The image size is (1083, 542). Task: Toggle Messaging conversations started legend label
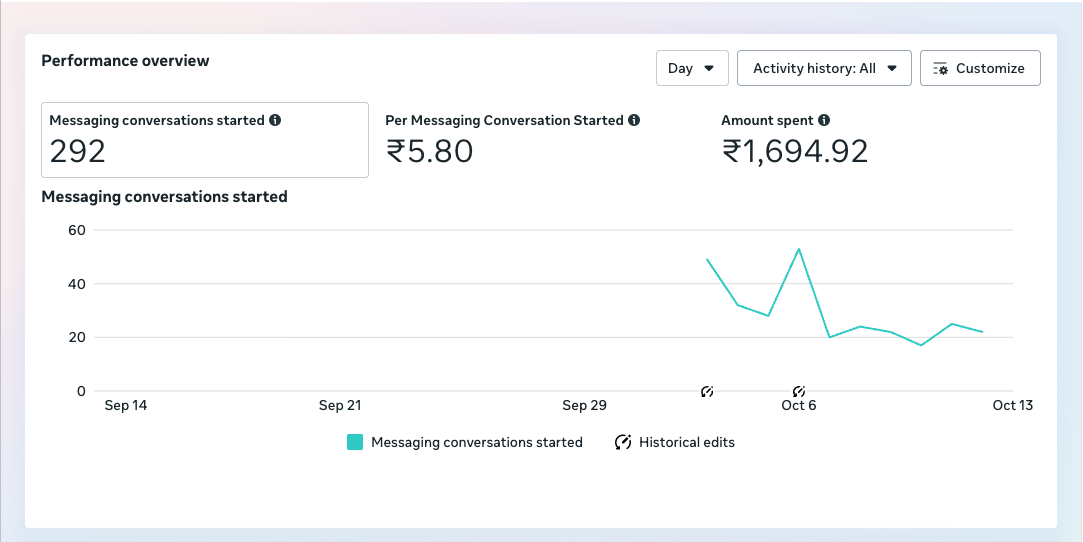coord(476,442)
